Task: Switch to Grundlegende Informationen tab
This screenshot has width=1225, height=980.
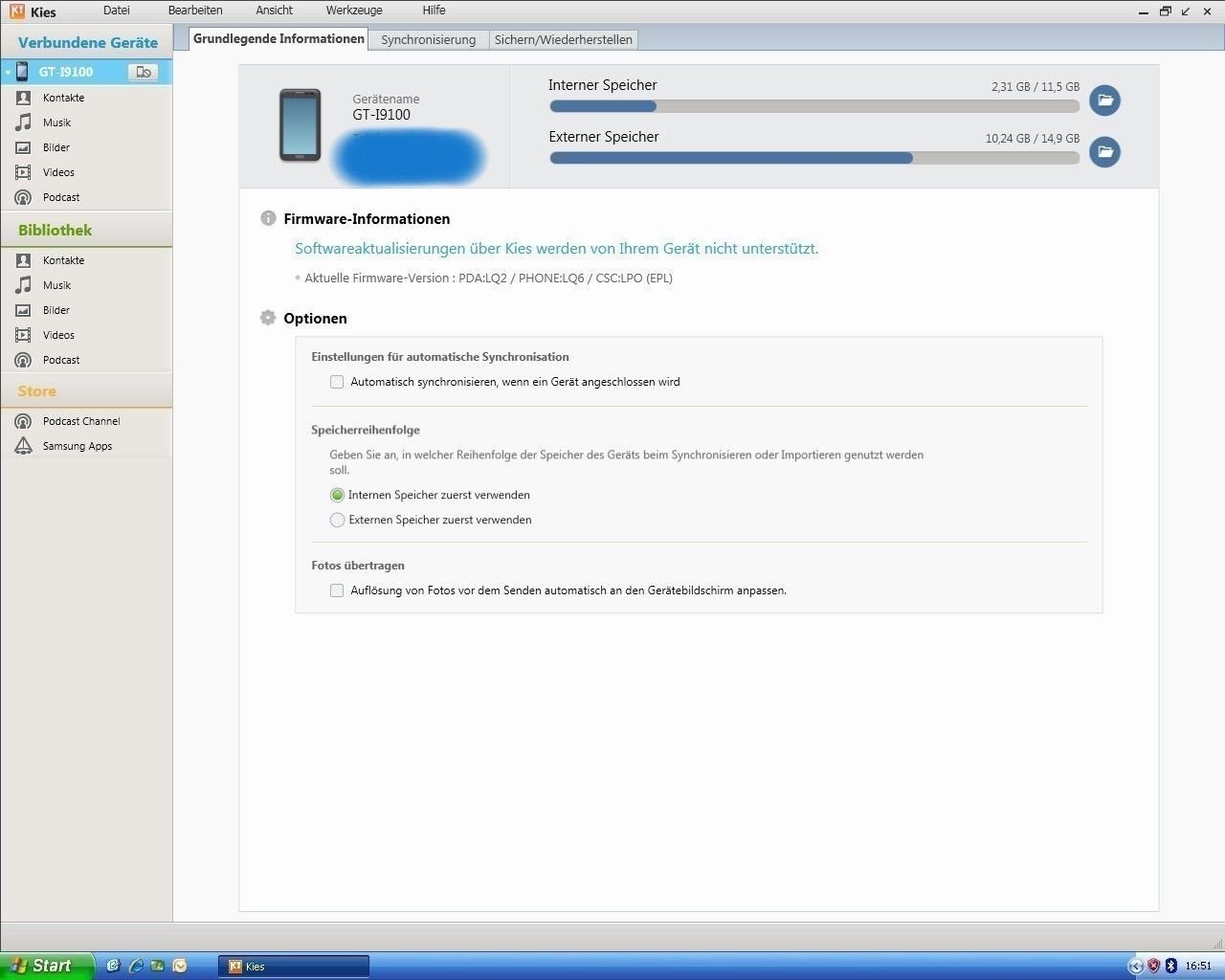Action: point(278,38)
